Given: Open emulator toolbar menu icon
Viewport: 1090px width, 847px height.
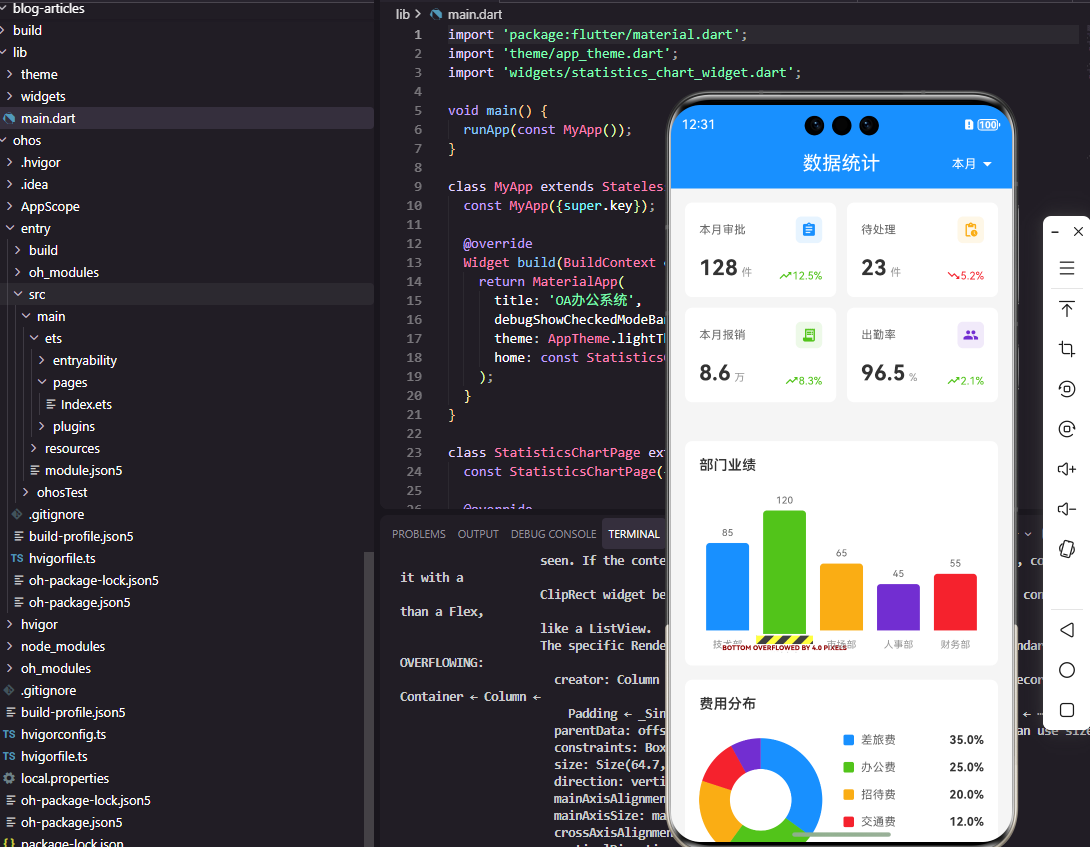Looking at the screenshot, I should click(1066, 268).
